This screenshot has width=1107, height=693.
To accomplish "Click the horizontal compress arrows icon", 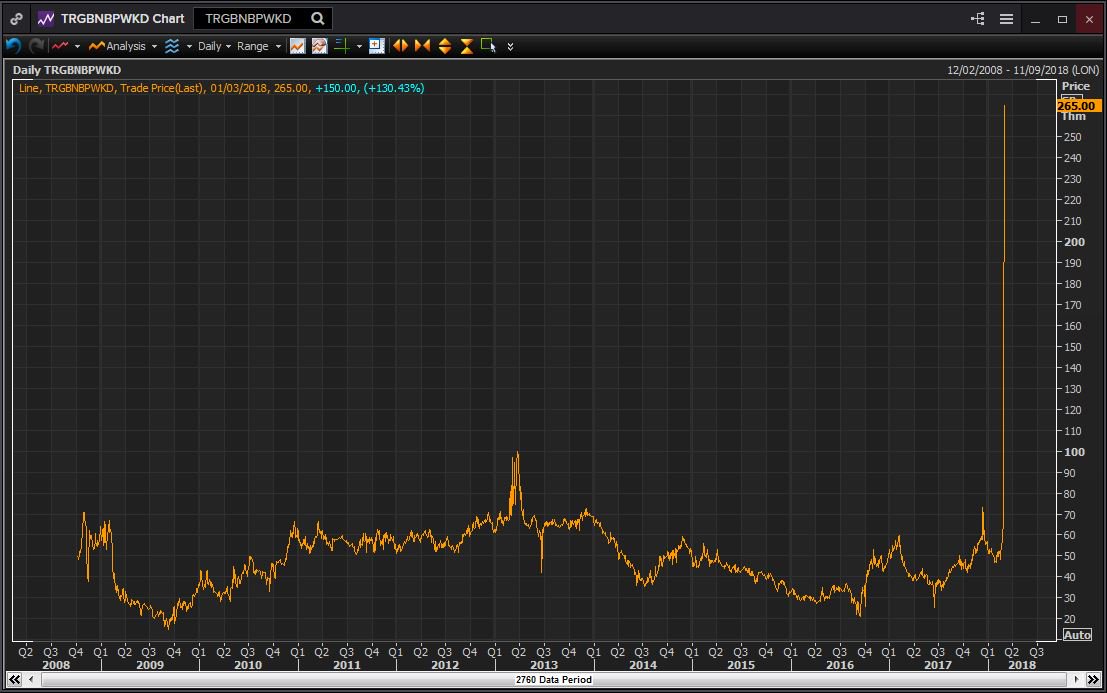I will pyautogui.click(x=422, y=46).
